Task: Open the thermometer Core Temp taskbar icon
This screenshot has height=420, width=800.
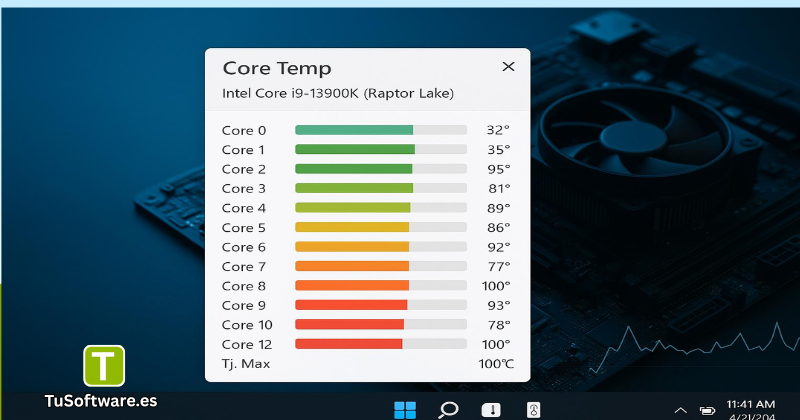Action: [534, 410]
